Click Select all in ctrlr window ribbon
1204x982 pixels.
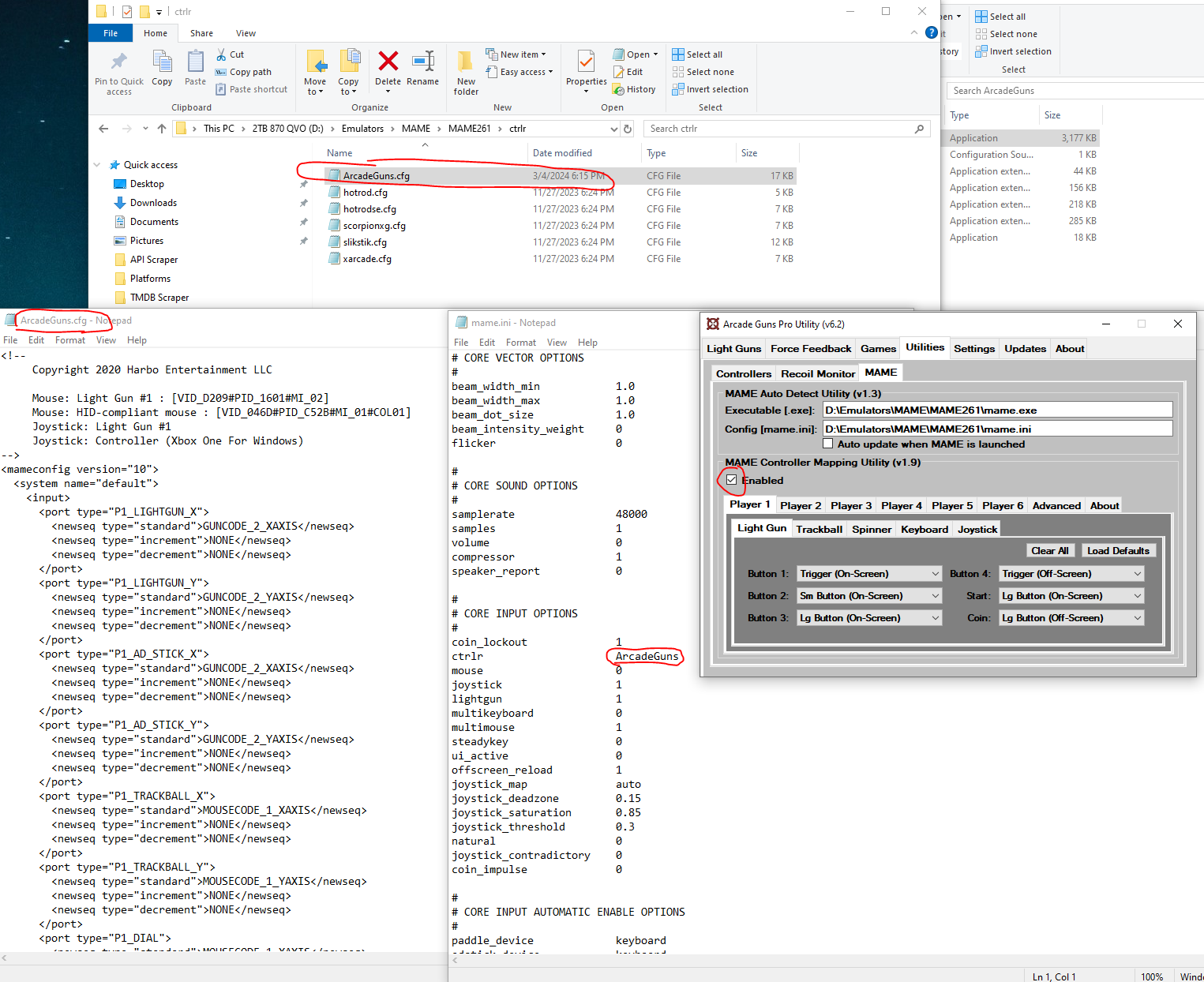tap(697, 54)
